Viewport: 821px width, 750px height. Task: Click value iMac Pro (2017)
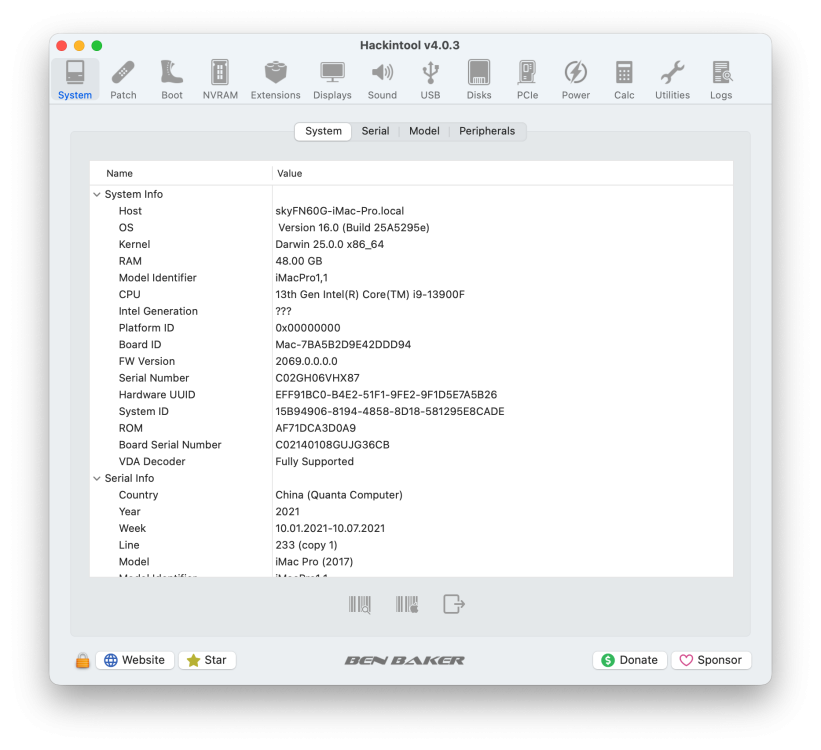pyautogui.click(x=314, y=562)
